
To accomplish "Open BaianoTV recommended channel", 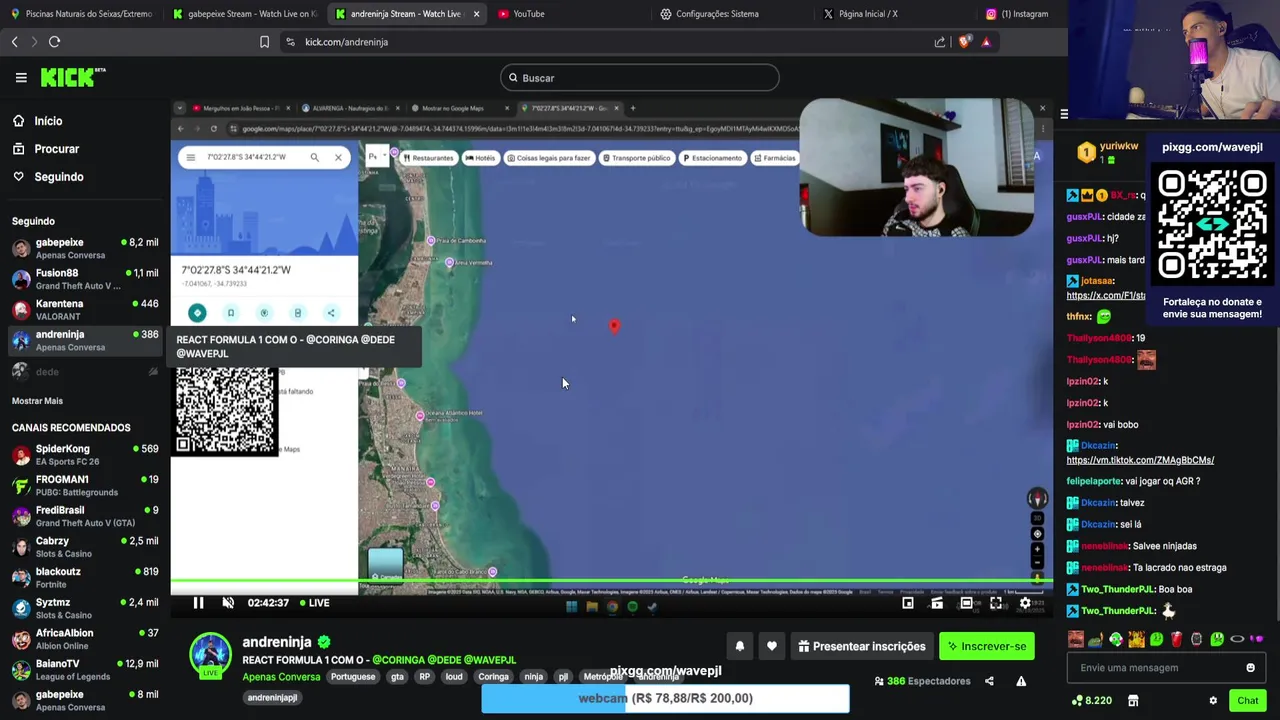I will pos(85,670).
